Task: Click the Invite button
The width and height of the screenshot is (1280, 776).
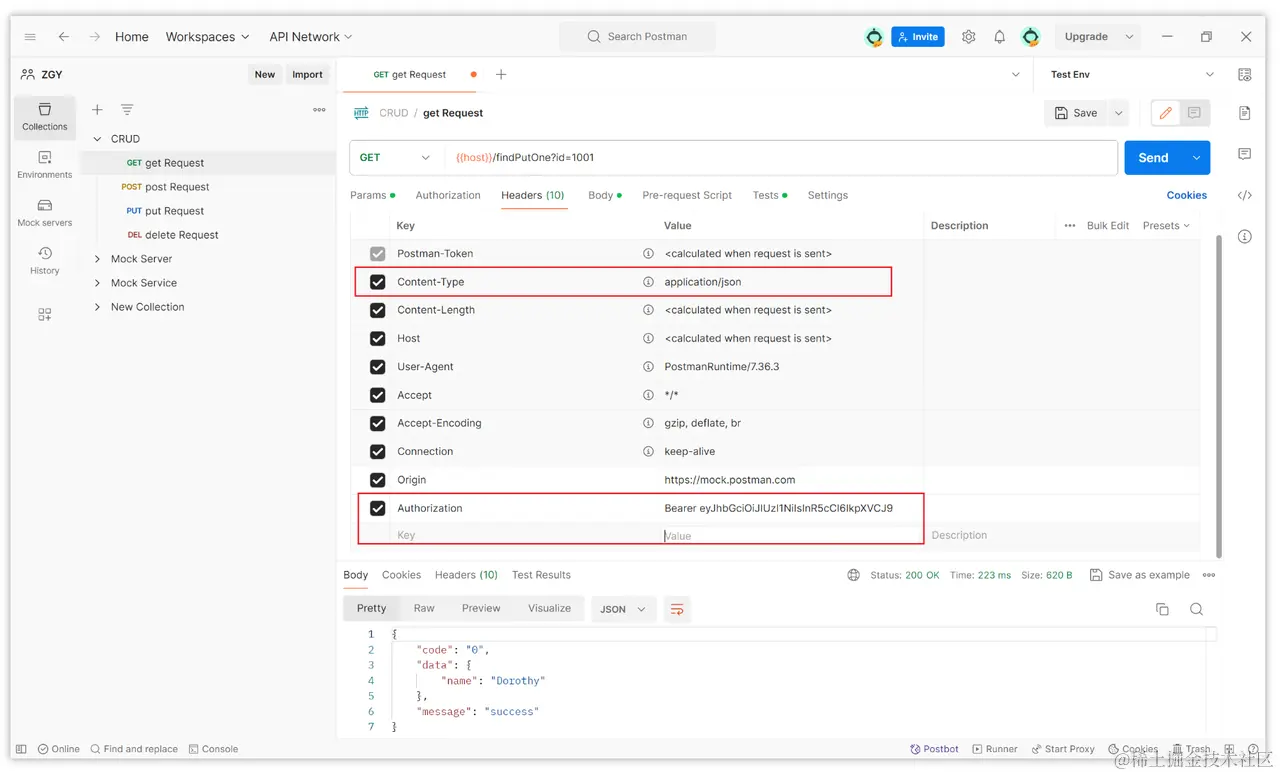Action: coord(918,37)
